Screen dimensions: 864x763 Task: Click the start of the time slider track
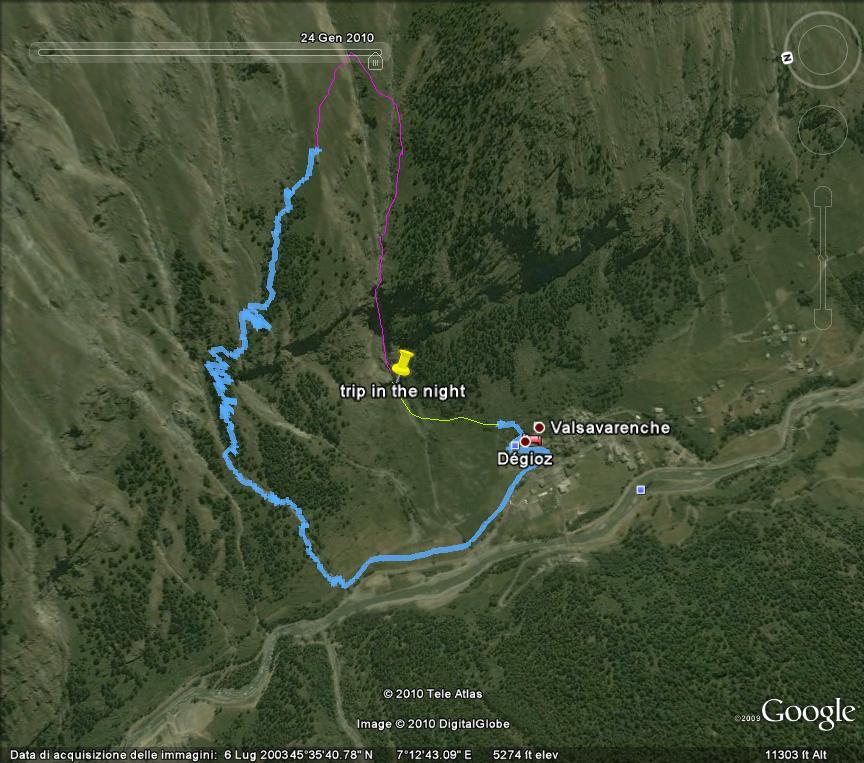tap(41, 52)
